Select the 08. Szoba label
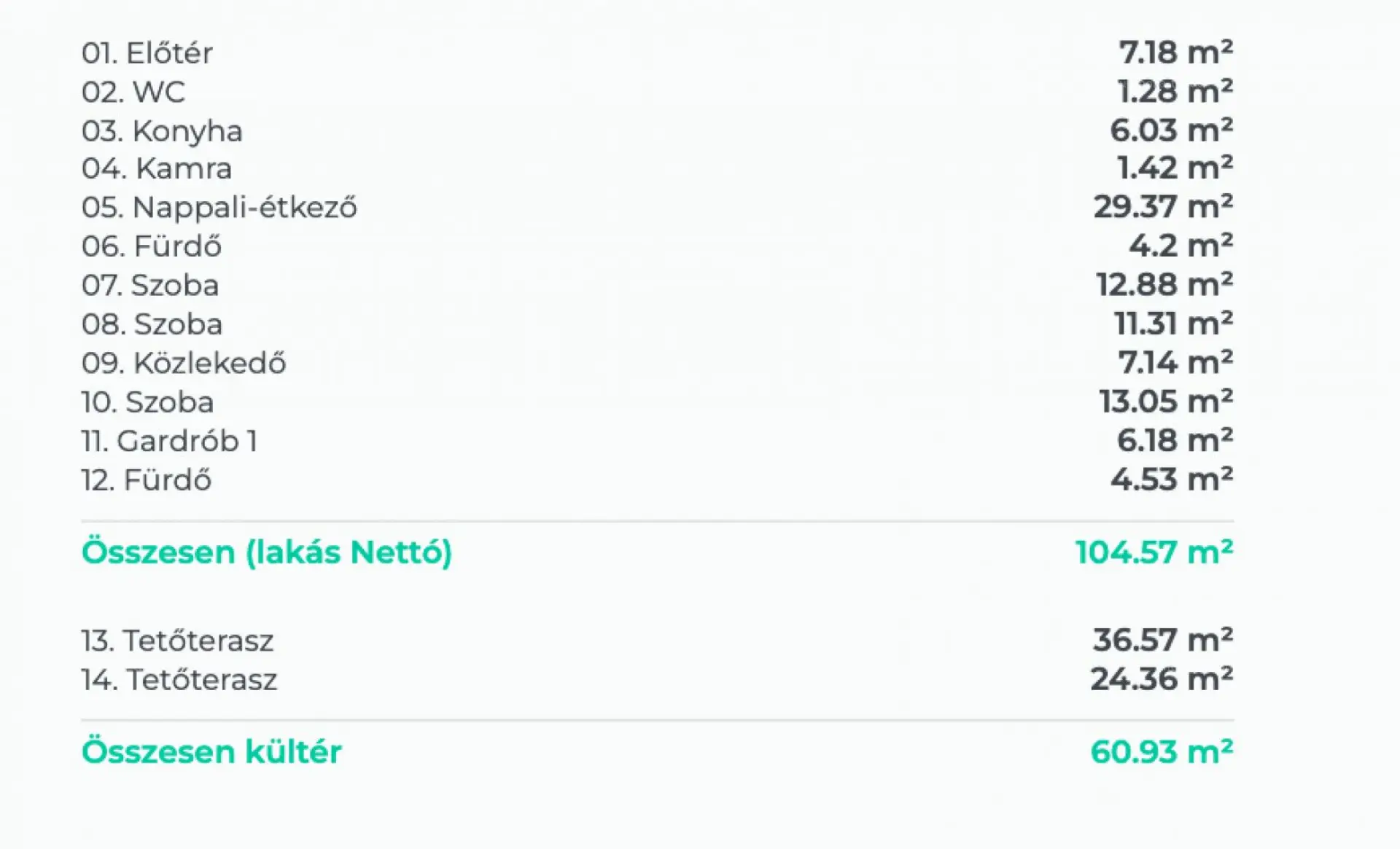Screen dimensions: 1400x849 [x=152, y=324]
